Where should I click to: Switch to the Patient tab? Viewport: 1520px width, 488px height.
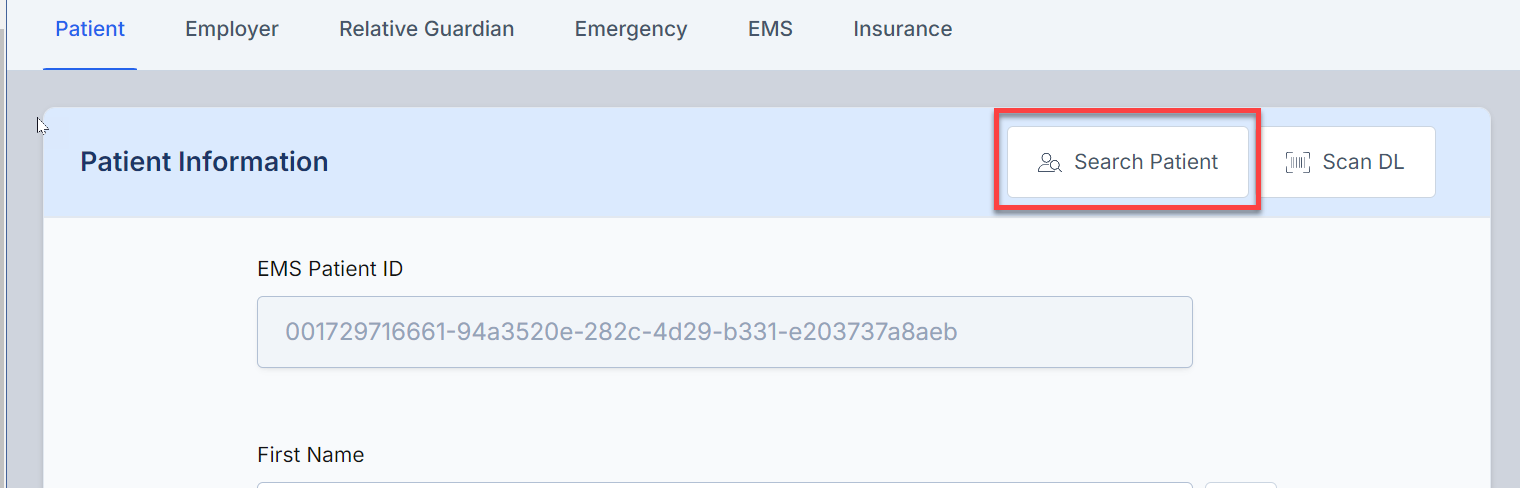(x=90, y=29)
